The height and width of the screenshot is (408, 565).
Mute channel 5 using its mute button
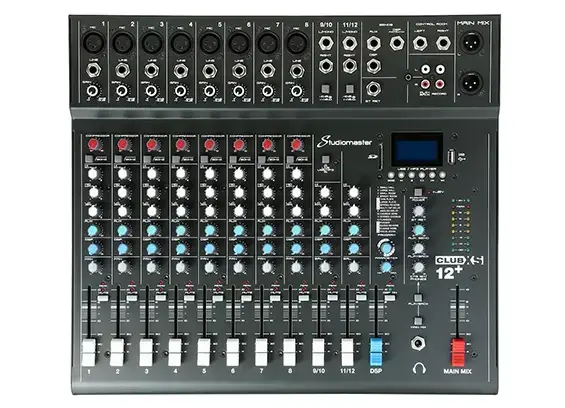point(218,298)
